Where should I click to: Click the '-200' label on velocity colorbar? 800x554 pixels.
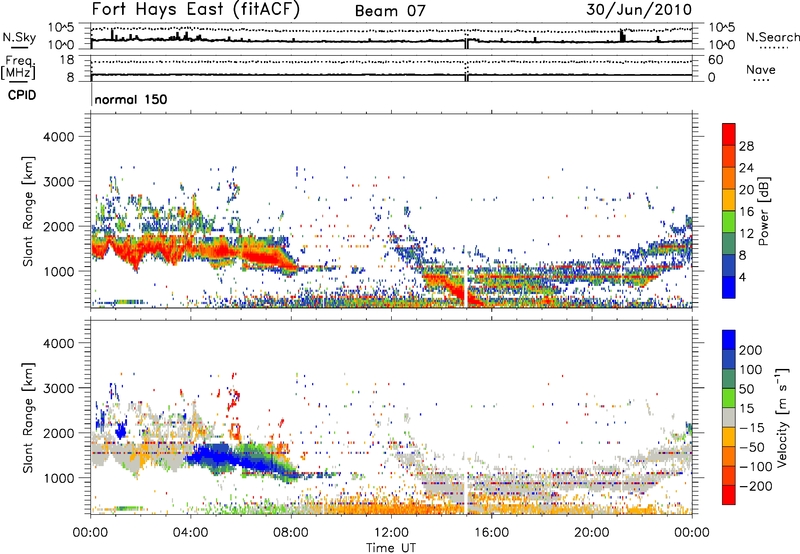pos(756,486)
